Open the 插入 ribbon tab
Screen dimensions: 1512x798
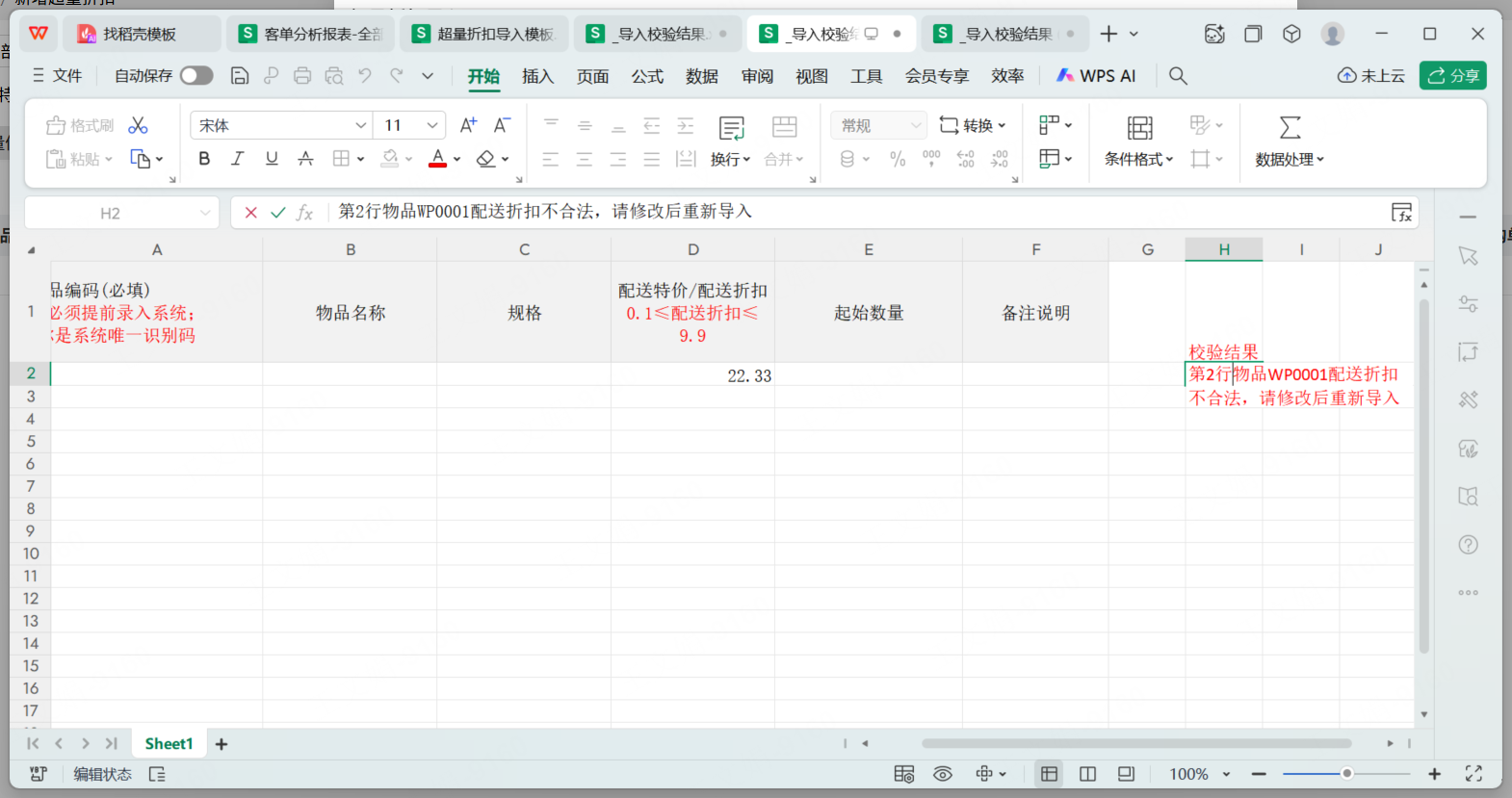tap(537, 76)
